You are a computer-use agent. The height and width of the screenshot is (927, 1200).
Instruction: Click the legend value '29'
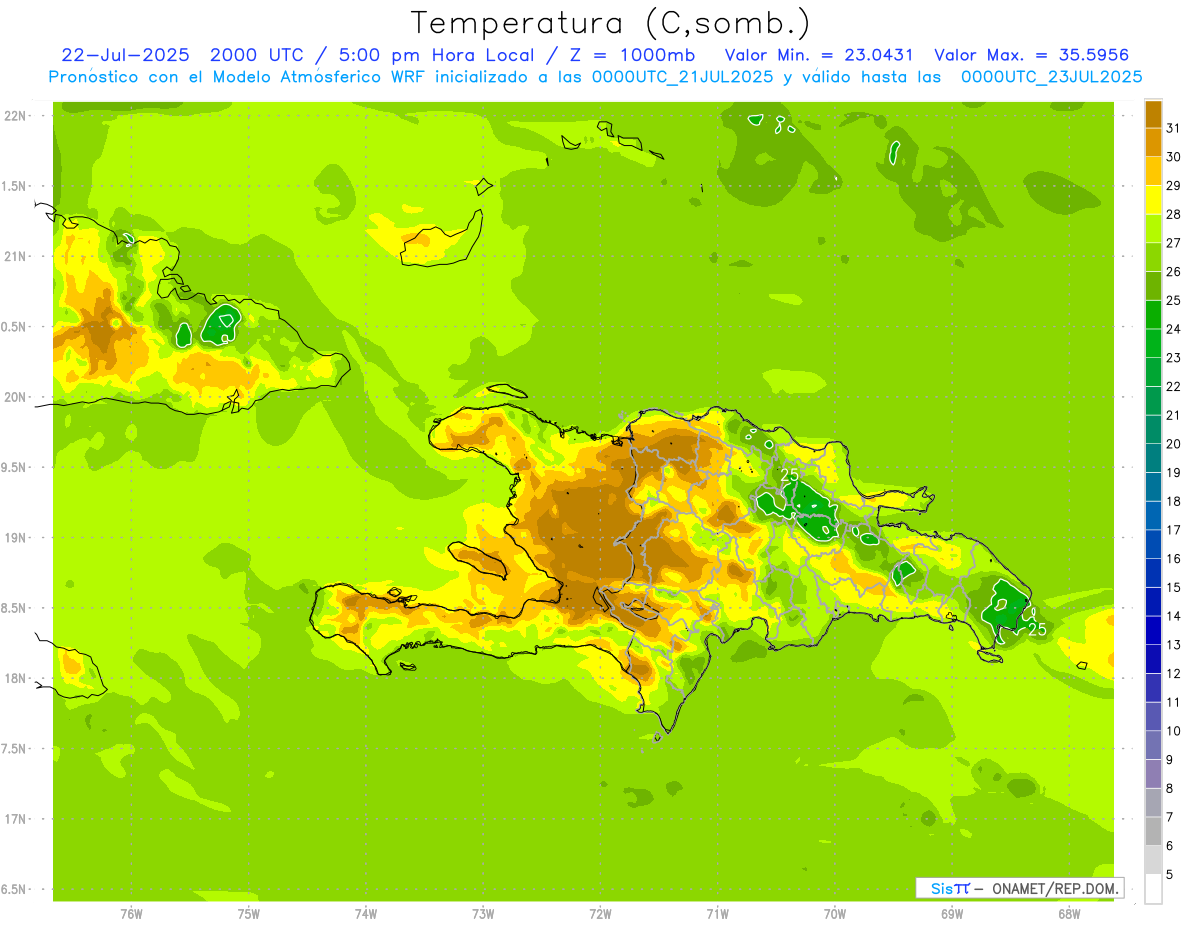(1174, 185)
